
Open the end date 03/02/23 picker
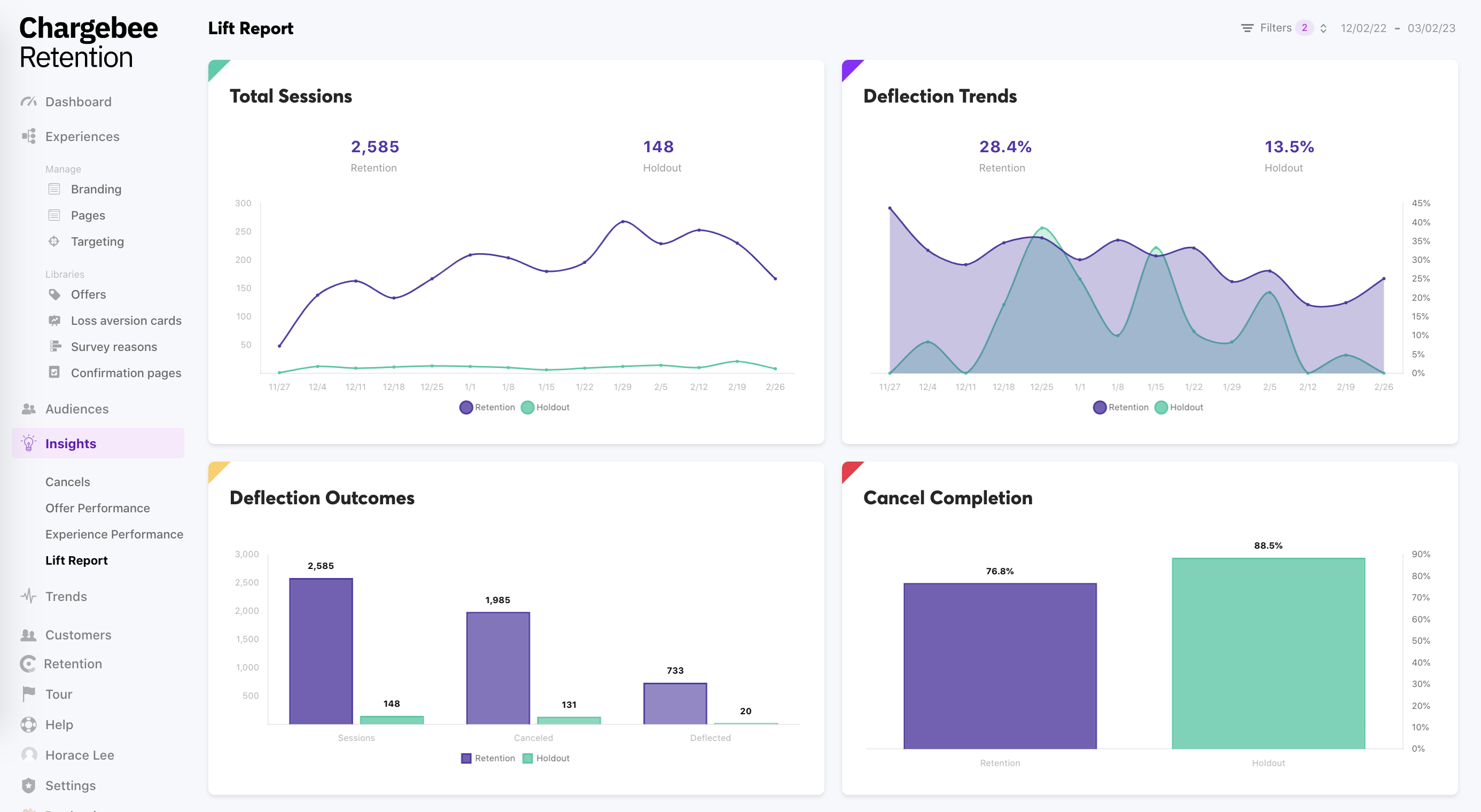click(x=1431, y=28)
